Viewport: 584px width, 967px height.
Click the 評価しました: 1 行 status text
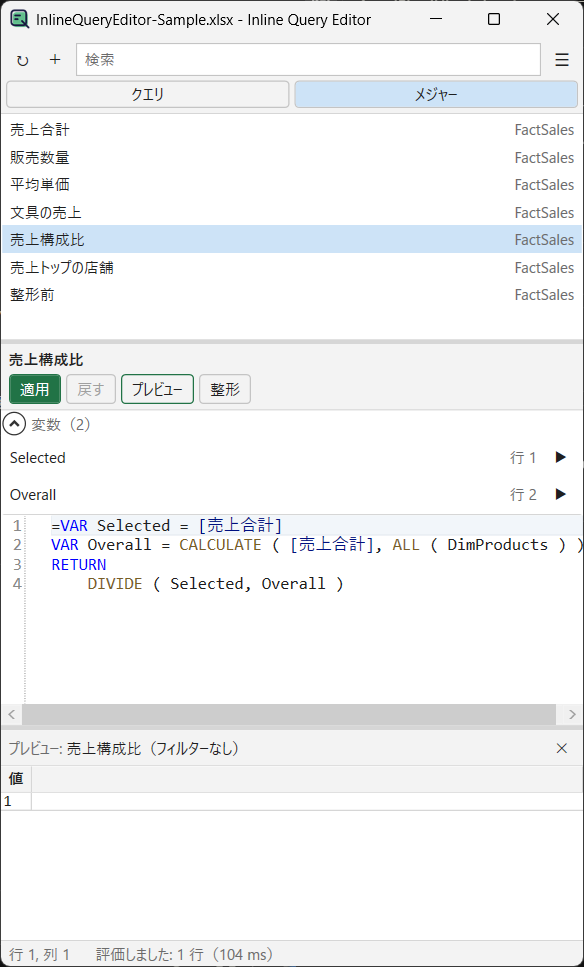tap(184, 955)
